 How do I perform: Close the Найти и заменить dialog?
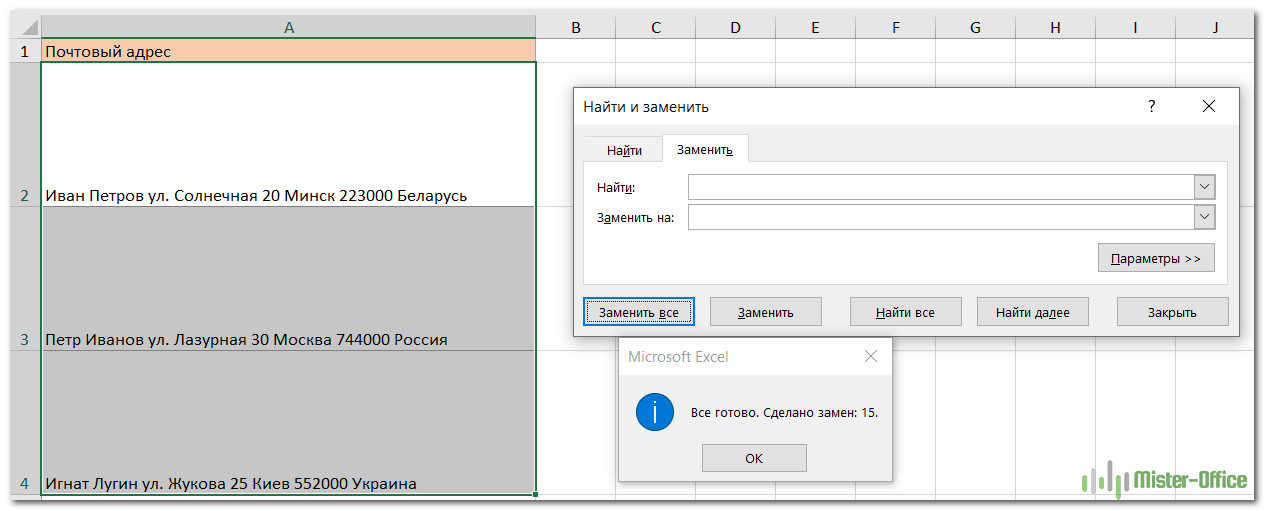point(1208,106)
